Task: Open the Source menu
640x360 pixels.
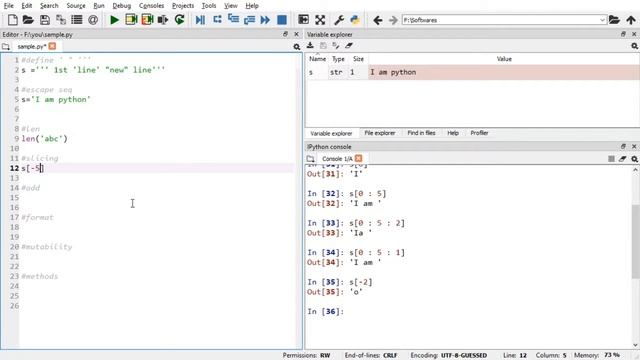Action: coord(76,6)
